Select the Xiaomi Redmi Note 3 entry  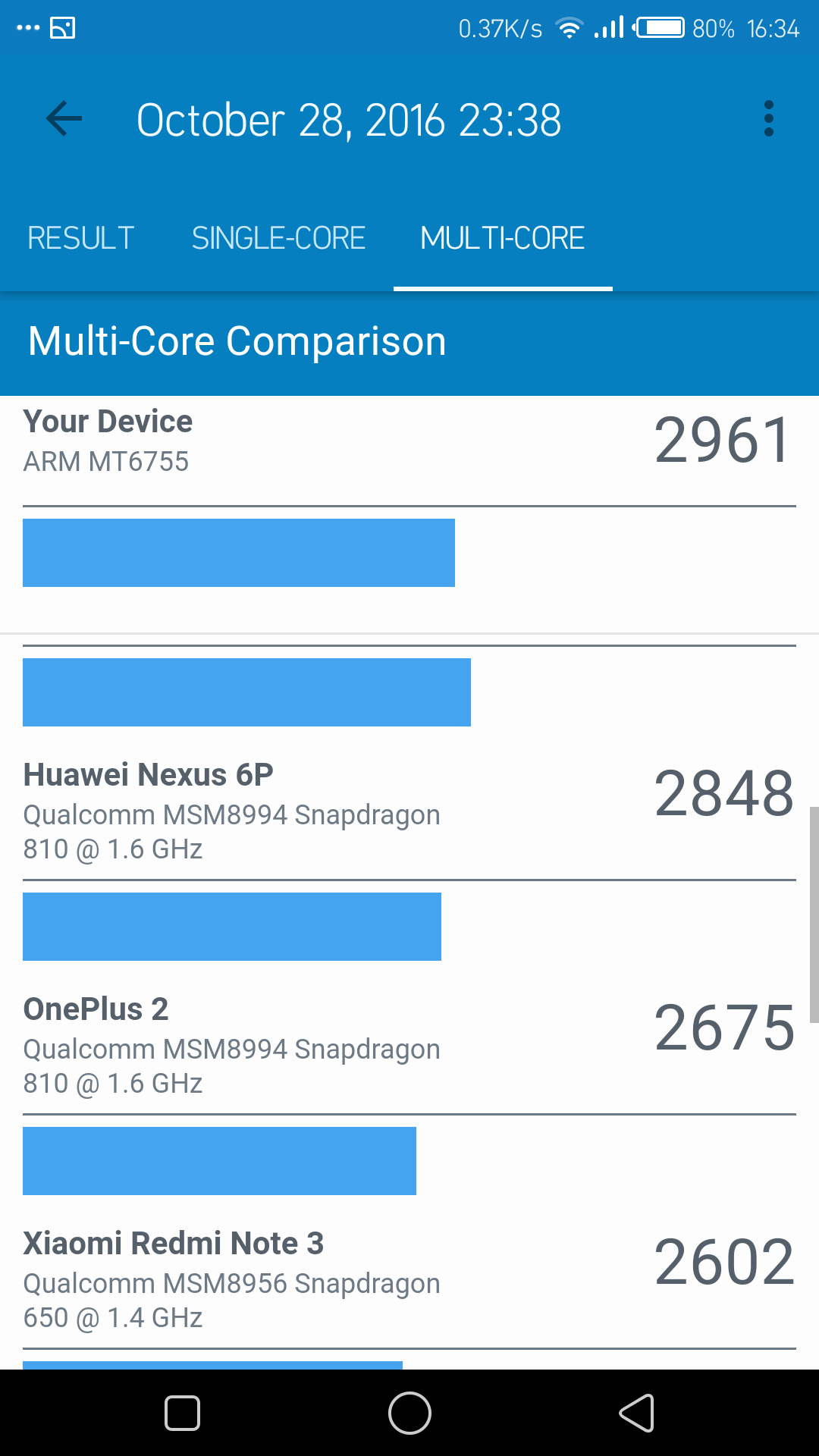coord(409,1279)
